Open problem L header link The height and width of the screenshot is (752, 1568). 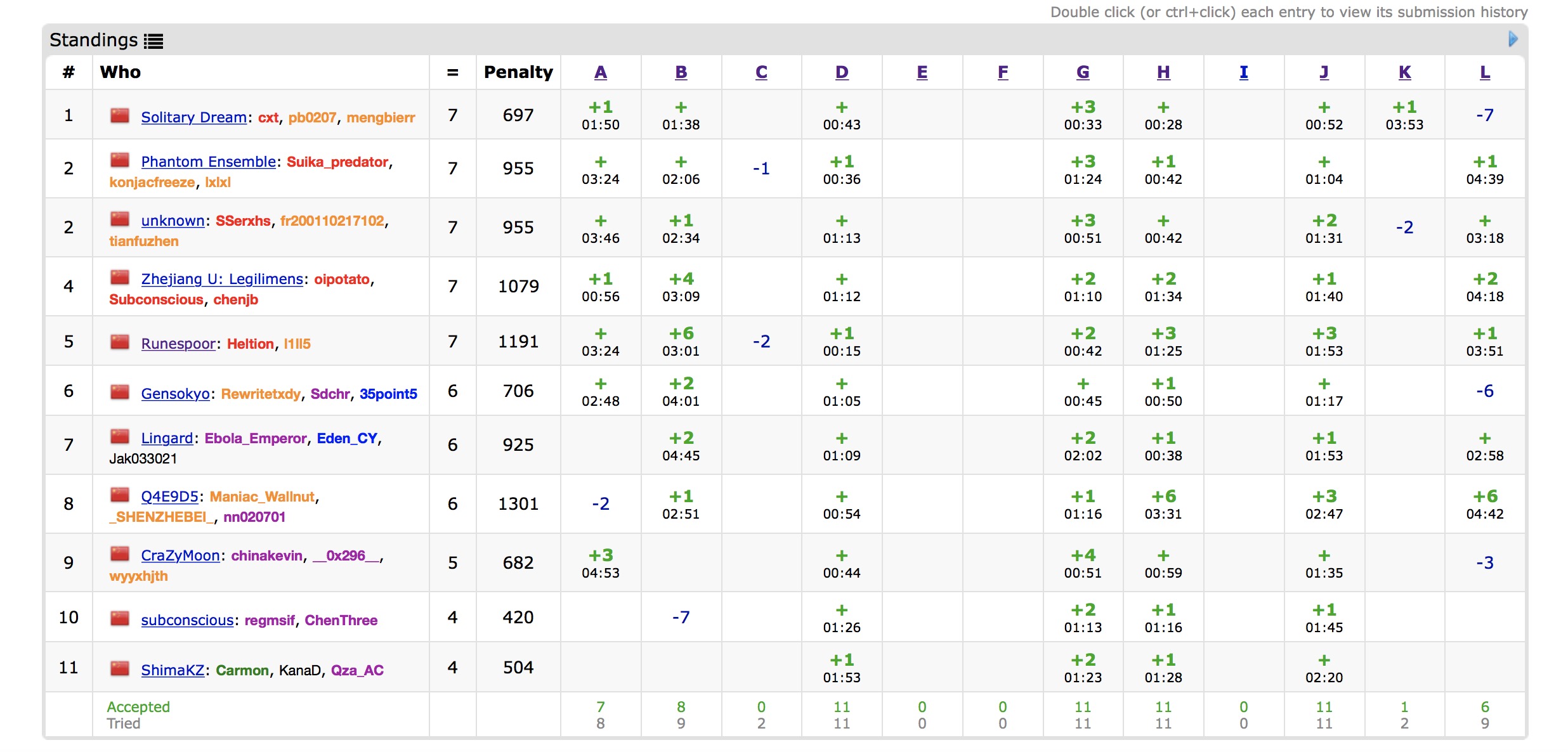point(1484,72)
